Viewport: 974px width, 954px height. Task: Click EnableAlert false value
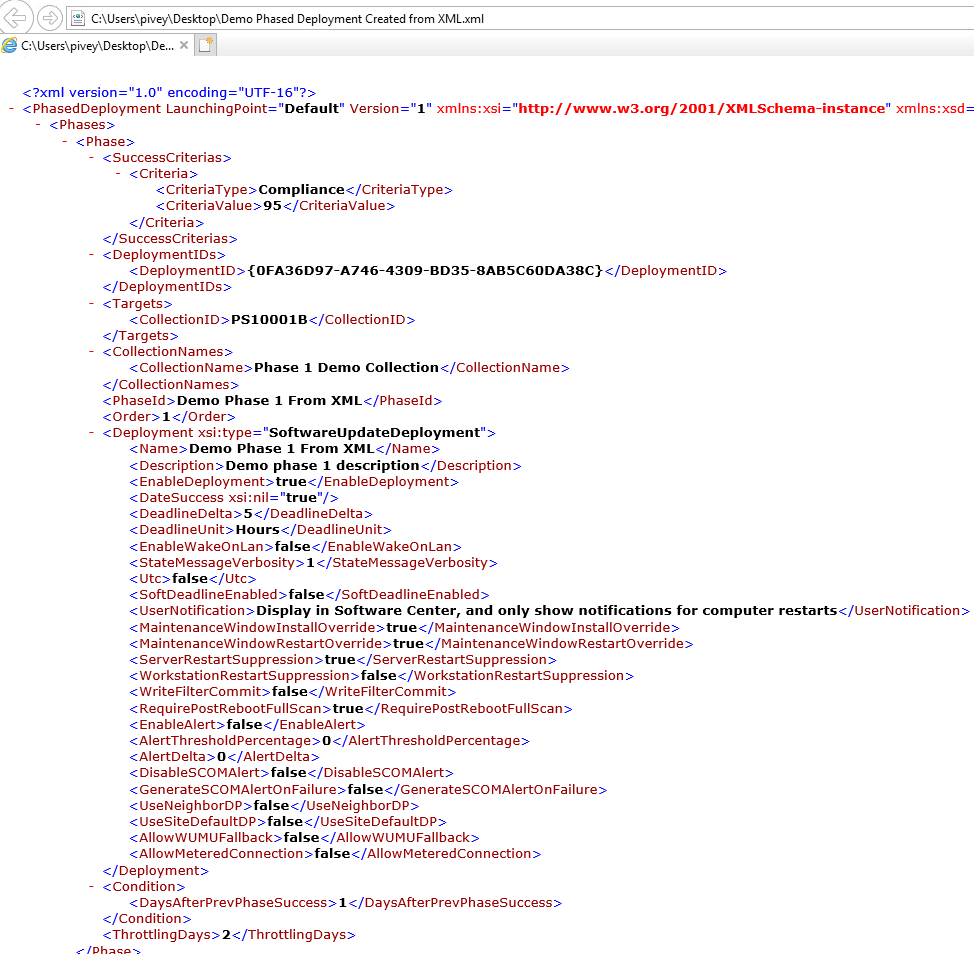click(x=245, y=725)
